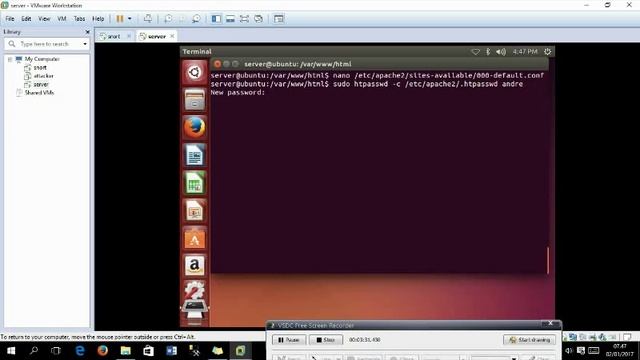Open the Library search filter dropdown arrow
Viewport: 640px width, 360px height.
[x=85, y=44]
